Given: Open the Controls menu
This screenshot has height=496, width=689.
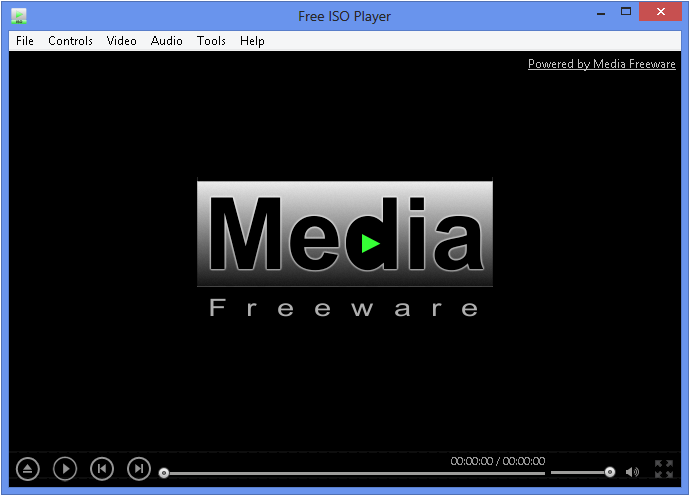Looking at the screenshot, I should click(x=70, y=41).
